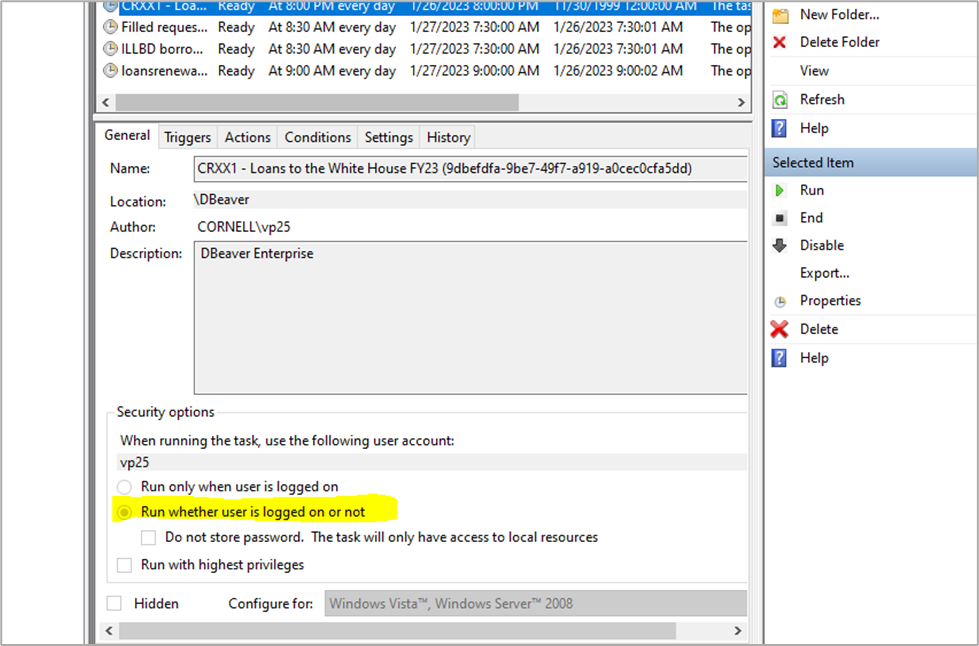Image resolution: width=979 pixels, height=646 pixels.
Task: Click Export... for the selected task
Action: 824,273
